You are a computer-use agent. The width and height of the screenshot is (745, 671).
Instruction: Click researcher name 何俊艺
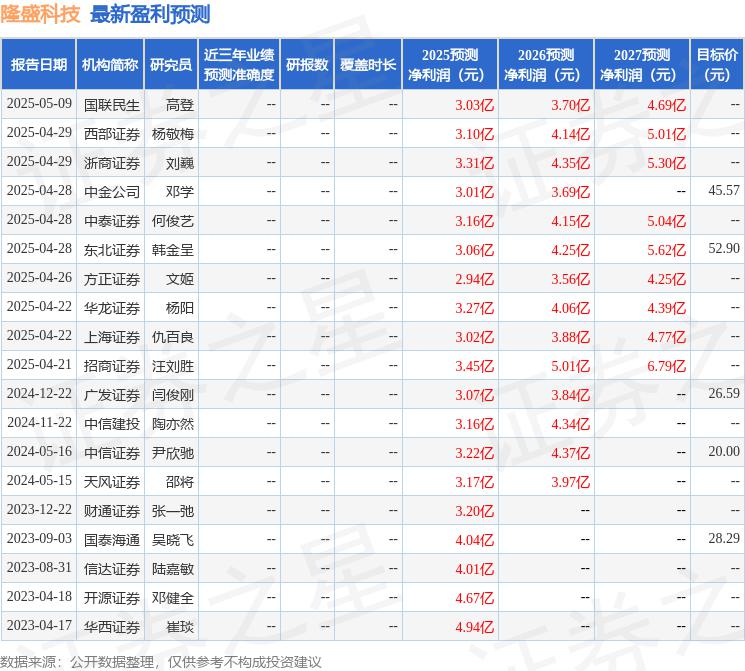click(172, 221)
